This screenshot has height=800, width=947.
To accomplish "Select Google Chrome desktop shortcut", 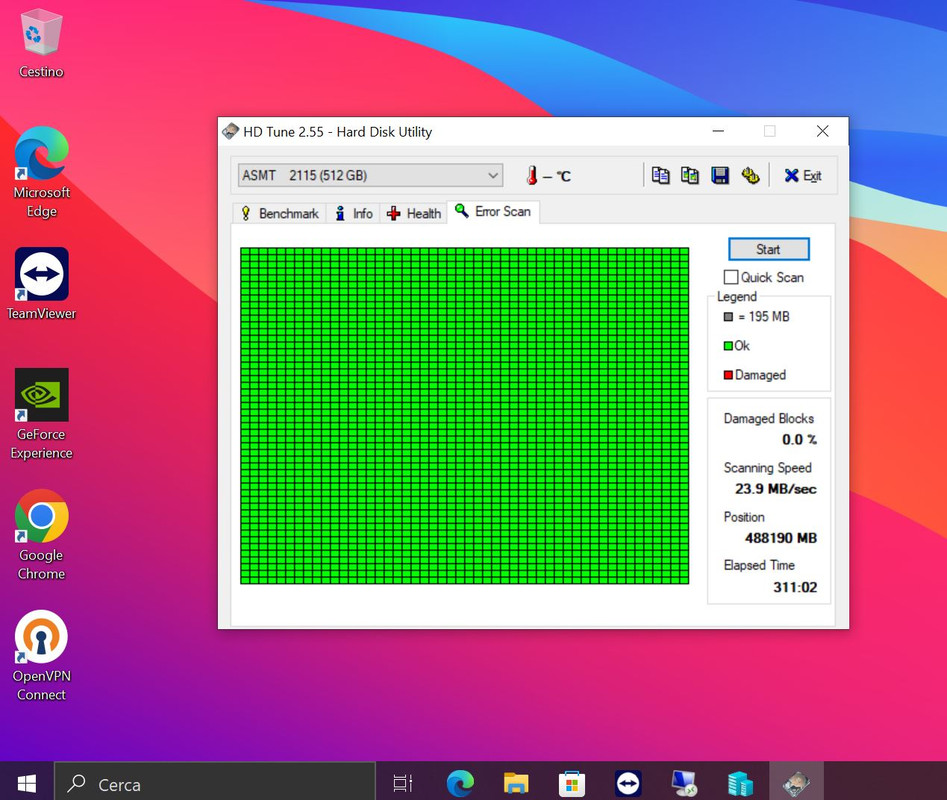I will (x=41, y=535).
